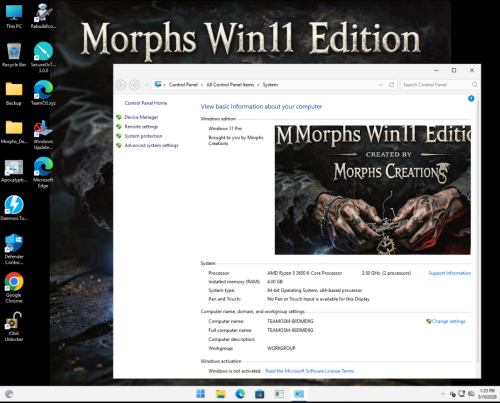Viewport: 500px width, 403px height.
Task: Open the recent locations dropdown arrow
Action: 147,85
